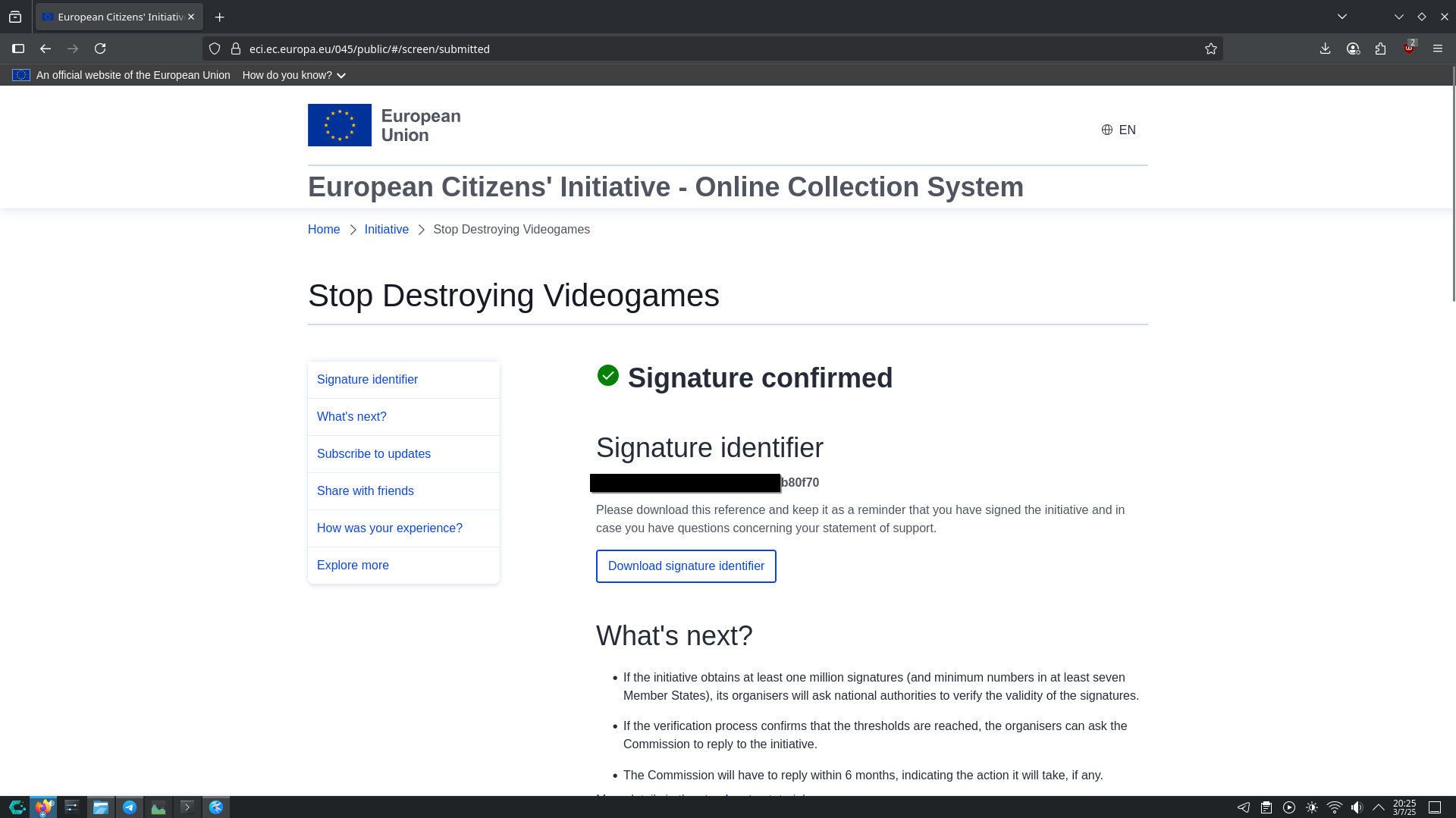The image size is (1456, 818).
Task: Open Telegram tray icon
Action: tap(1244, 807)
